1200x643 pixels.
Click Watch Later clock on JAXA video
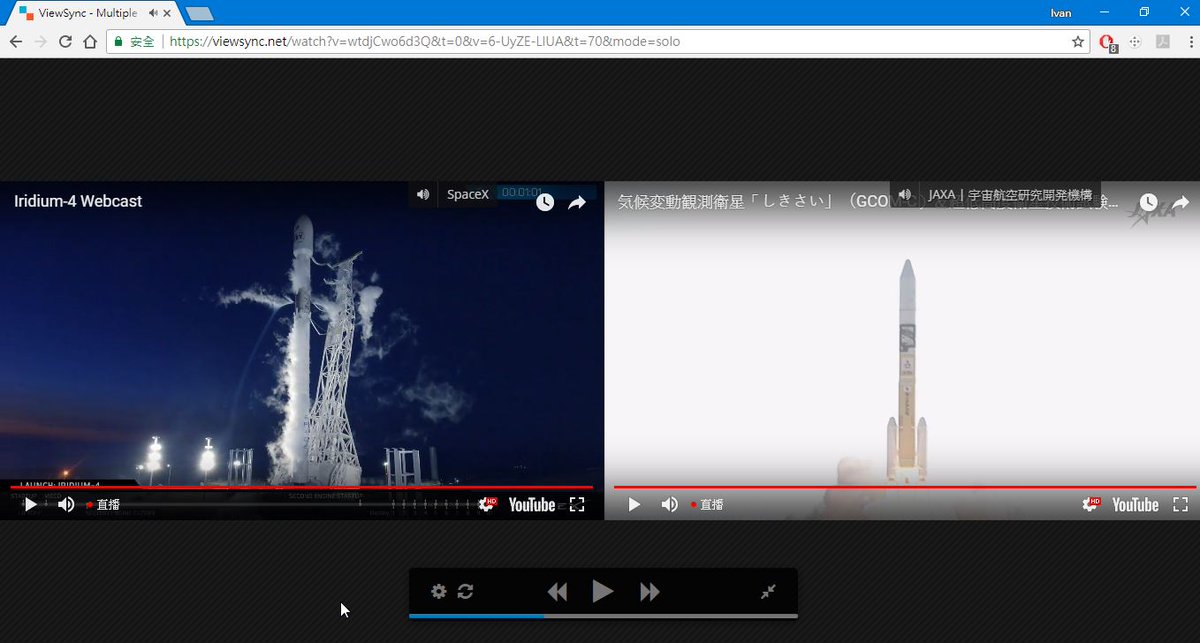coord(1149,202)
